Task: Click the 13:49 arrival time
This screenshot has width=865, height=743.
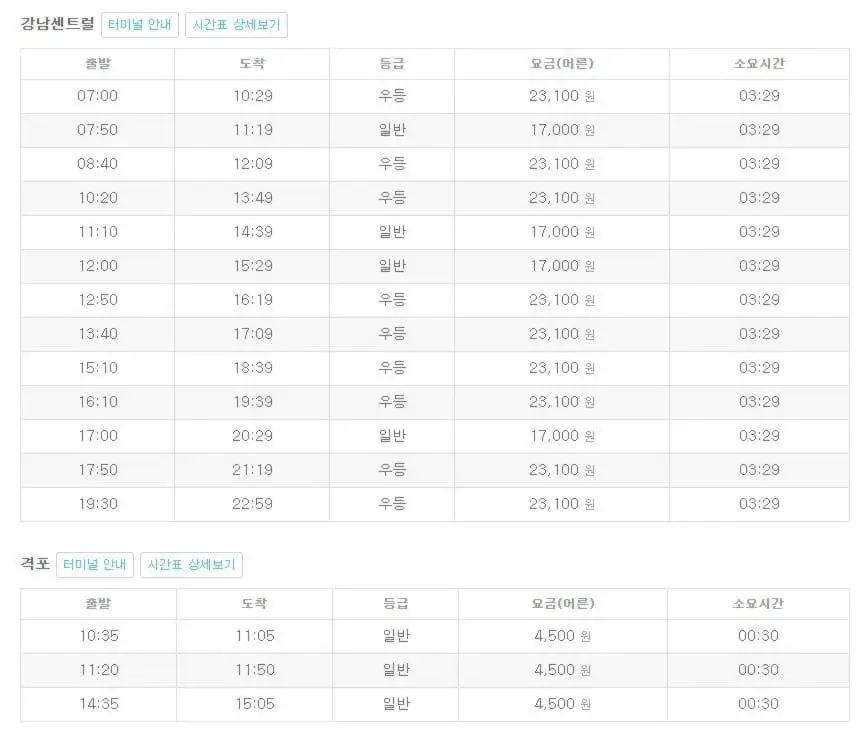Action: click(253, 198)
